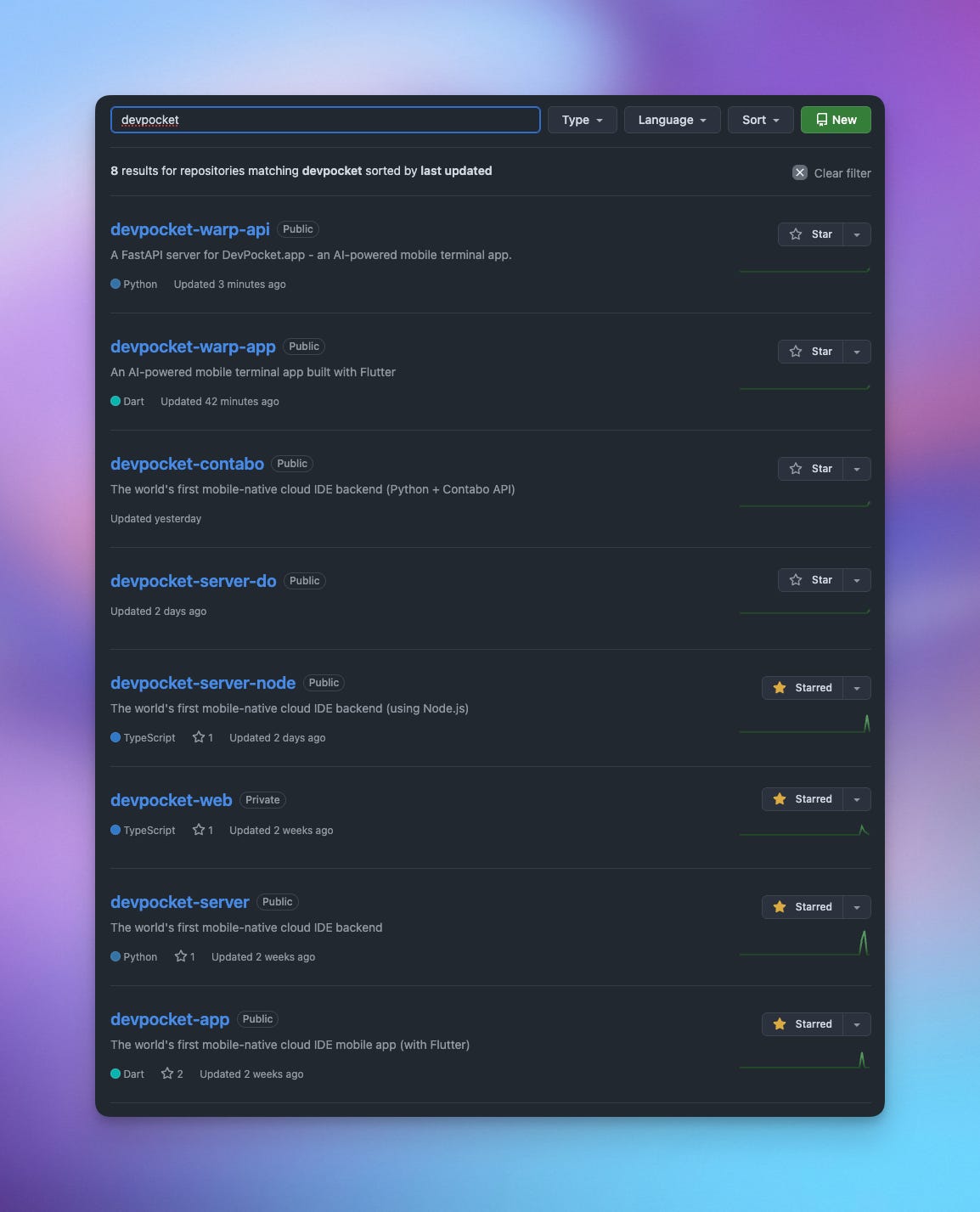The height and width of the screenshot is (1212, 980).
Task: Star the devpocket-warp-api repository
Action: click(x=811, y=234)
